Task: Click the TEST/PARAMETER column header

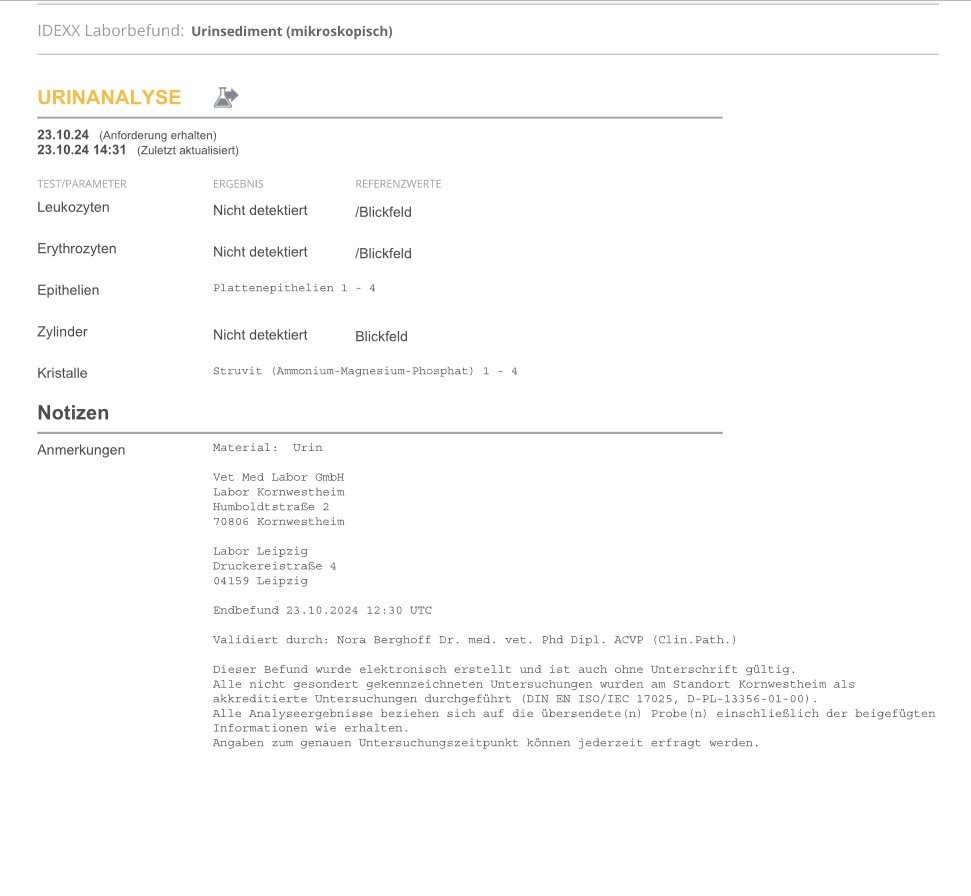Action: pos(82,184)
